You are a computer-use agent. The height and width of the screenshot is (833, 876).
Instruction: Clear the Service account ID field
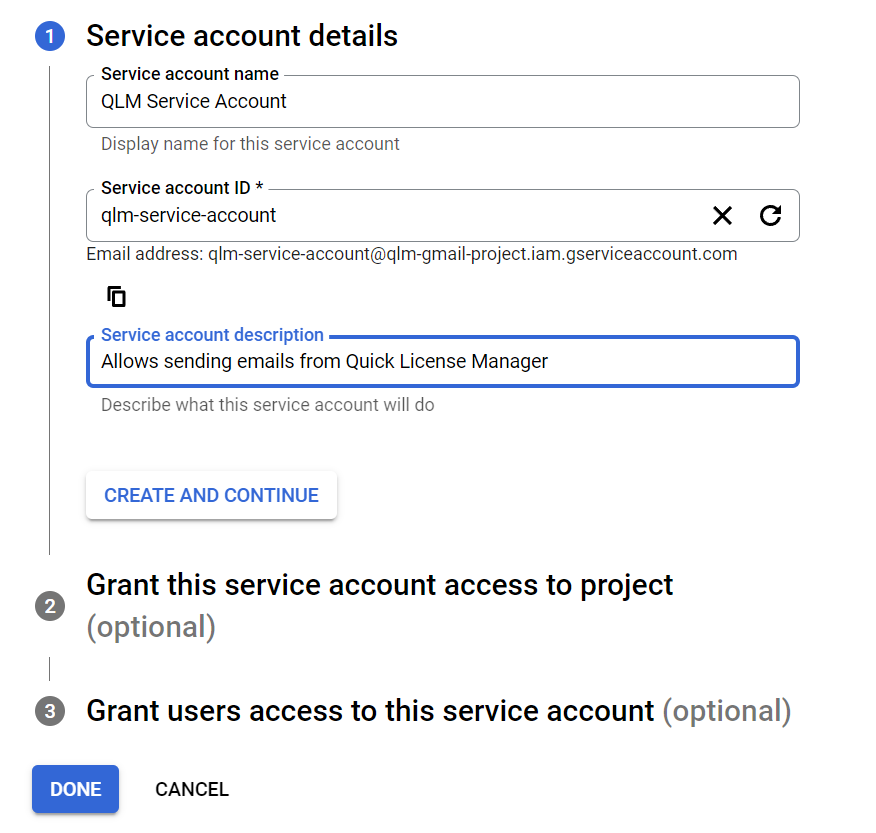point(722,215)
